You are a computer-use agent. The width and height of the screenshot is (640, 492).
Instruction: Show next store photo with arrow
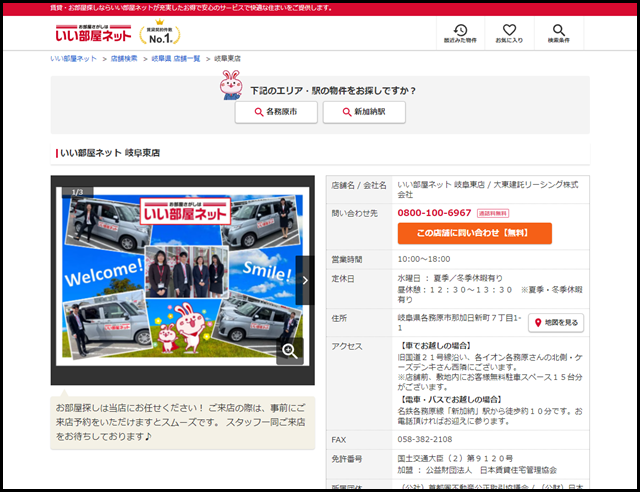304,280
